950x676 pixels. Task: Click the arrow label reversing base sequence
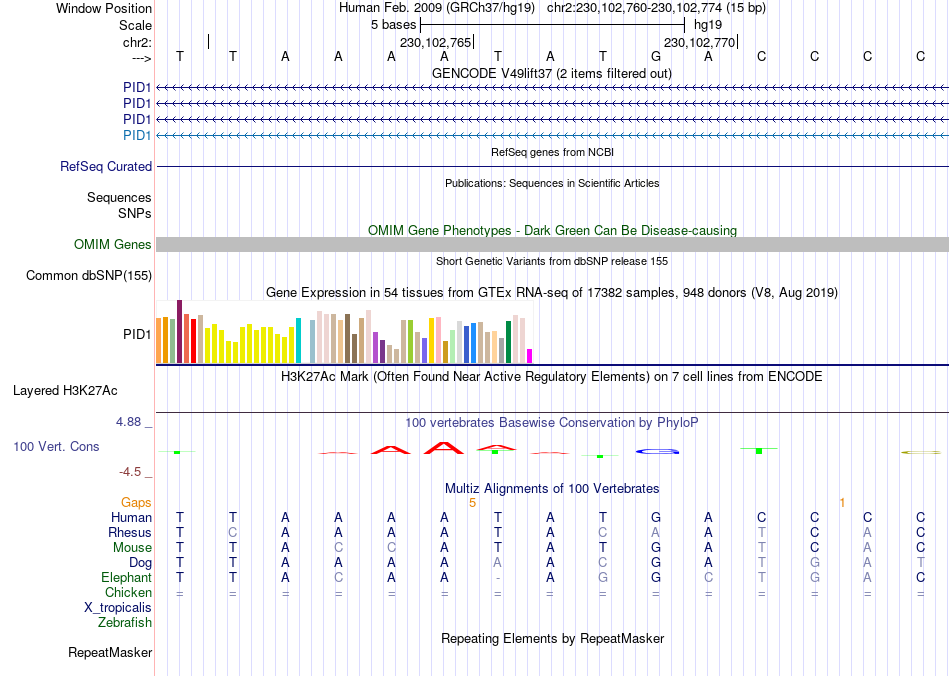tap(142, 58)
